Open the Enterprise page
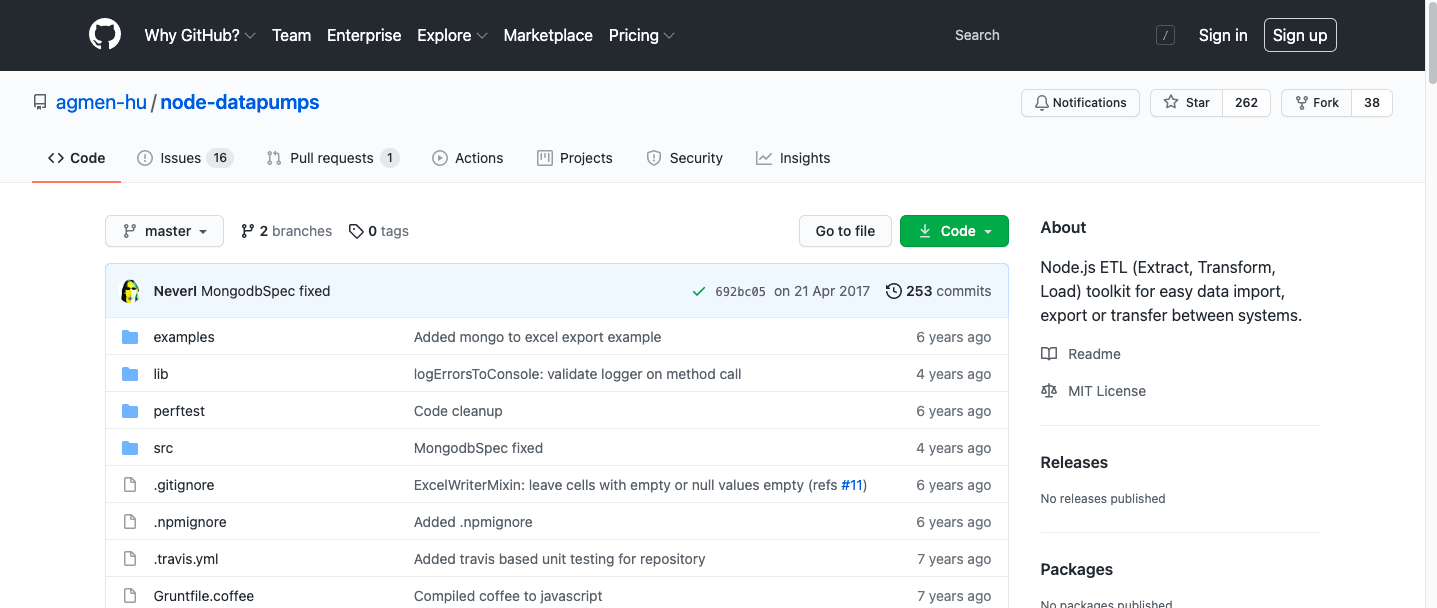 coord(364,35)
